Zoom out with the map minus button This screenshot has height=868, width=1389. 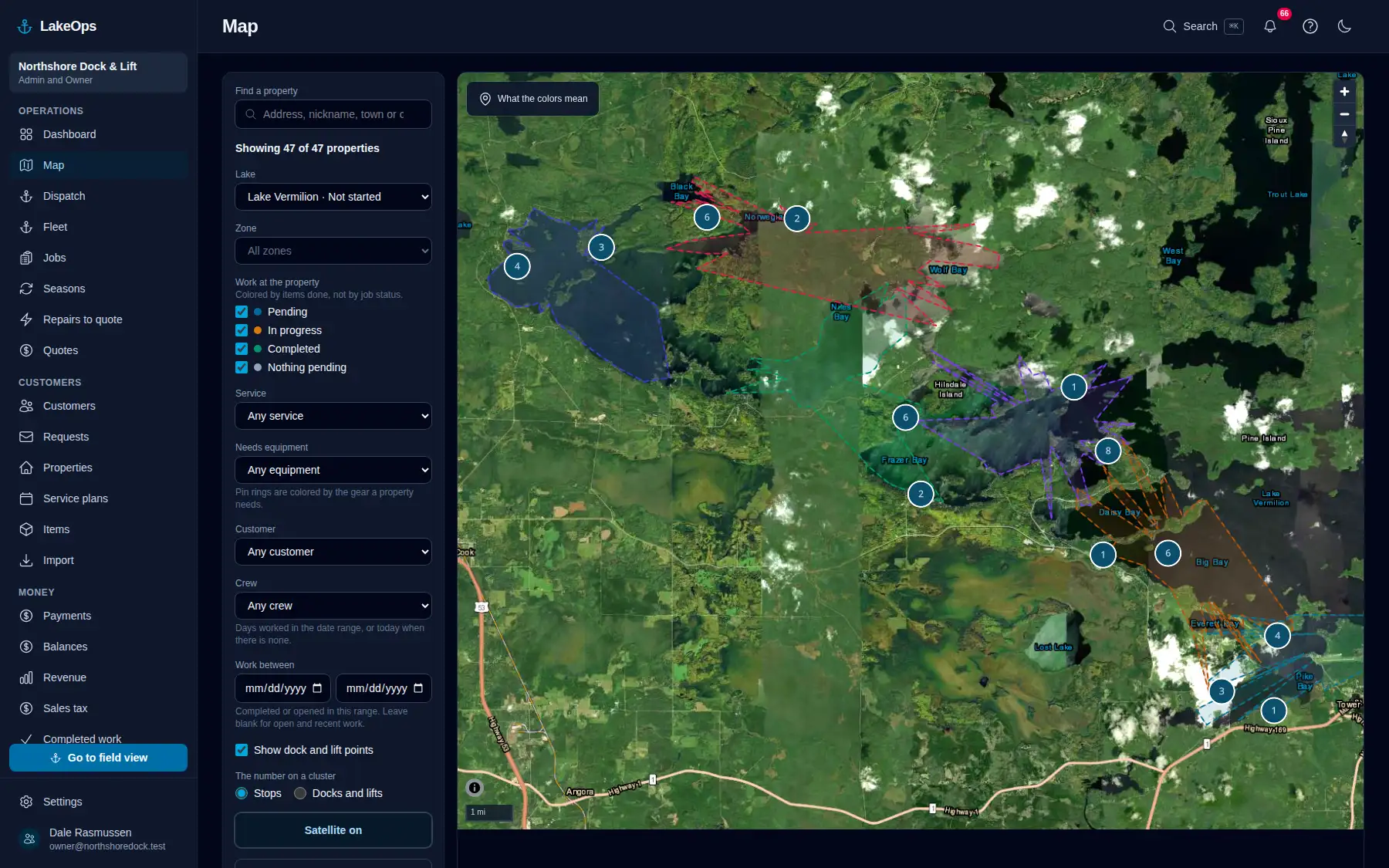[x=1344, y=114]
